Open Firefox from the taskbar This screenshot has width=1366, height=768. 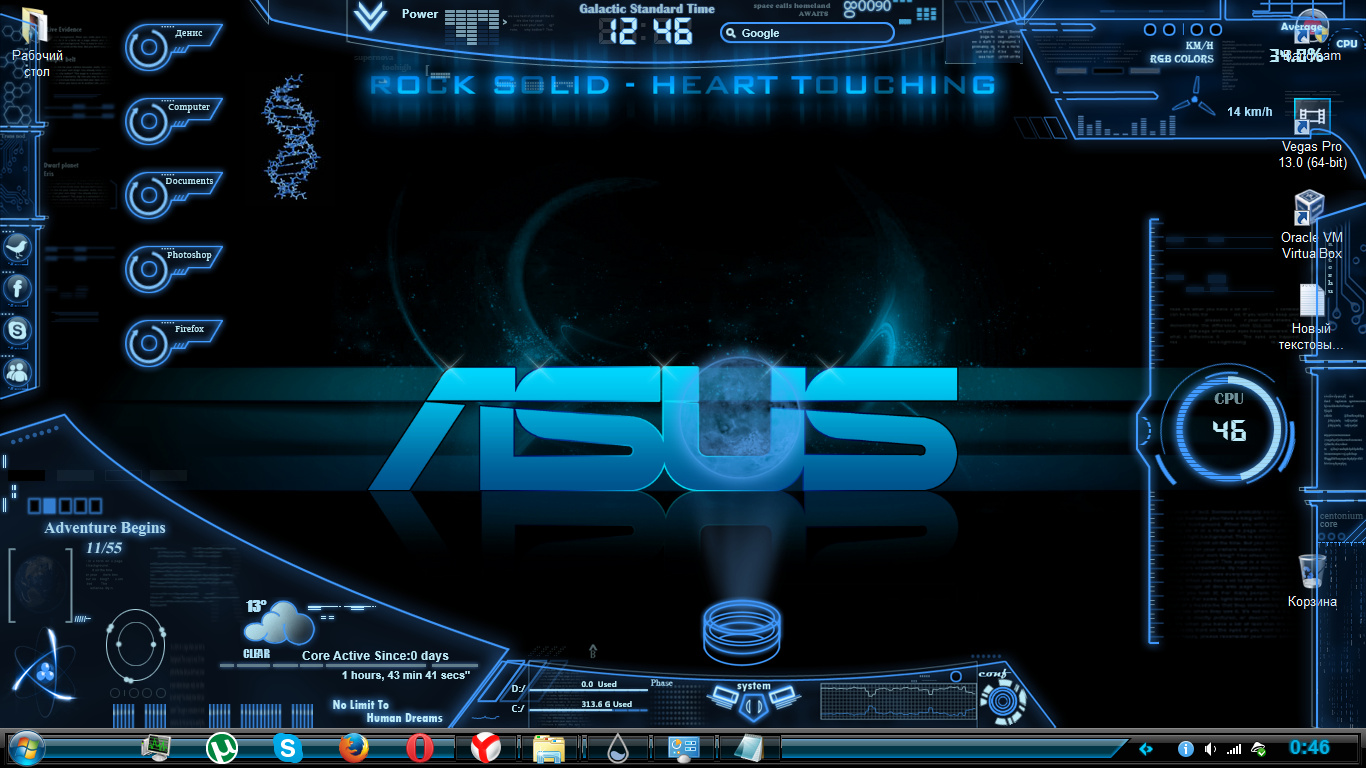click(353, 747)
